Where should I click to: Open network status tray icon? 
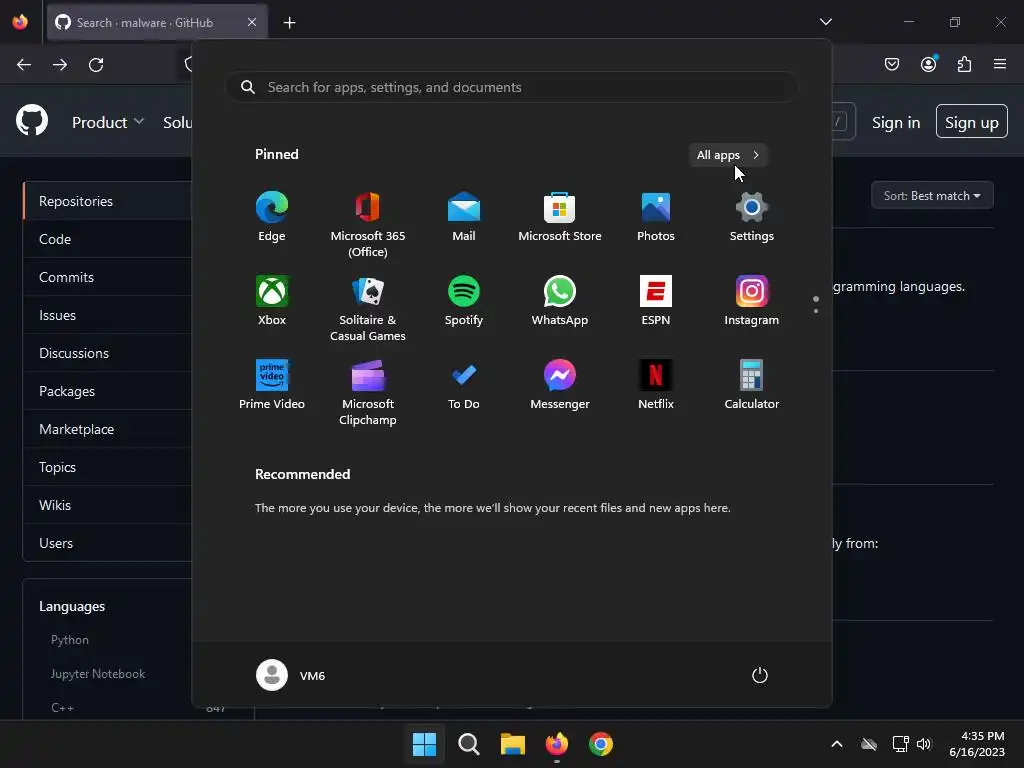click(901, 744)
